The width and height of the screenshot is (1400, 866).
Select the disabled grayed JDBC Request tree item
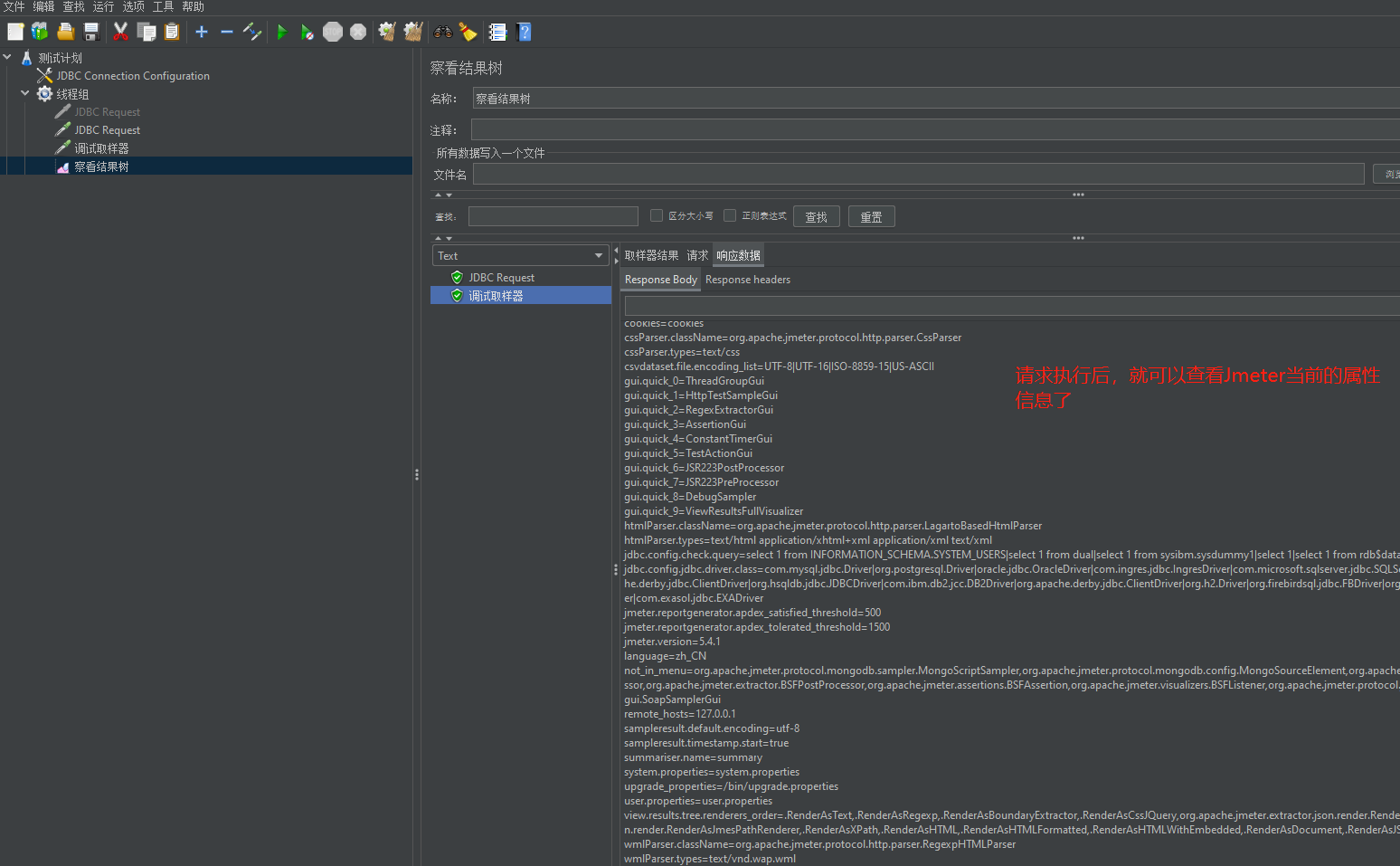click(x=107, y=112)
